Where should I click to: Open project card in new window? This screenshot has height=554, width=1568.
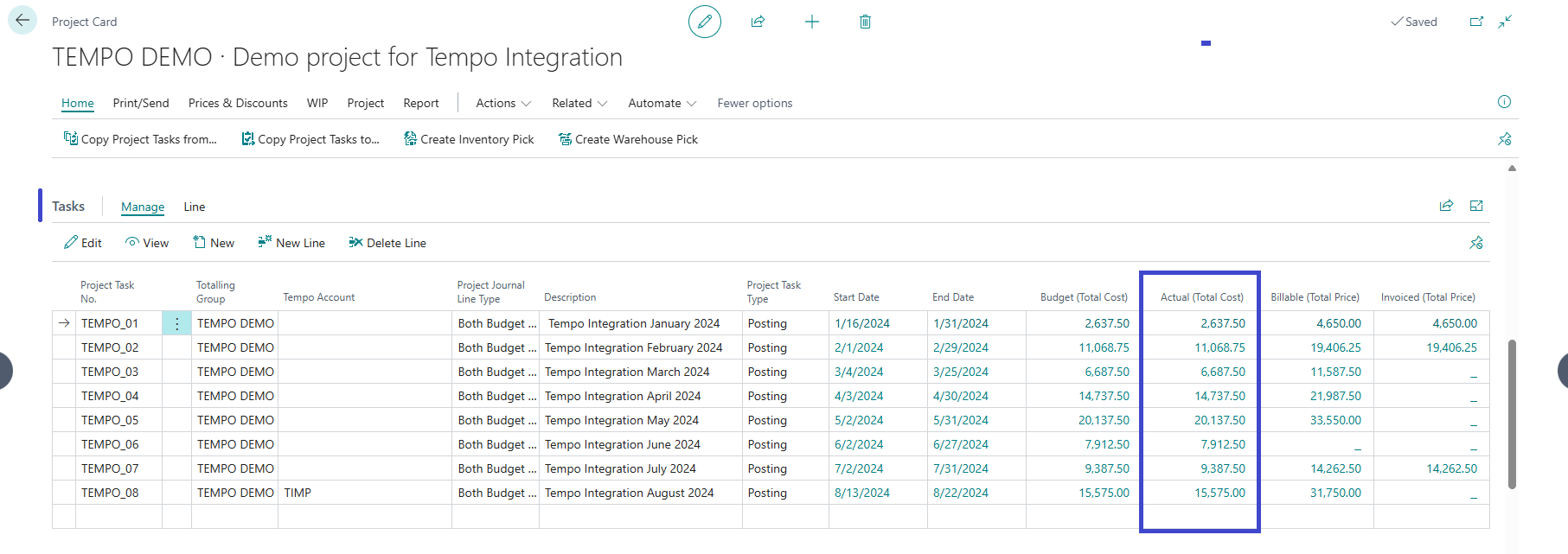pyautogui.click(x=1476, y=22)
